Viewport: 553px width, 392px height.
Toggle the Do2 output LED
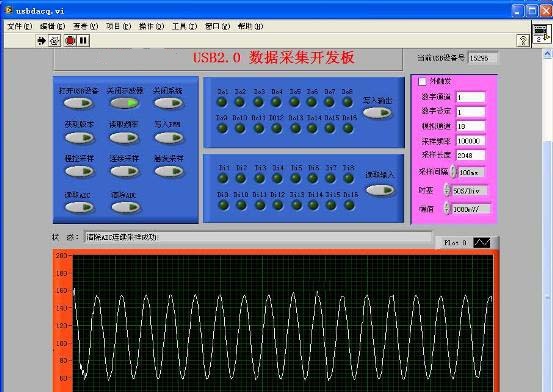point(240,102)
